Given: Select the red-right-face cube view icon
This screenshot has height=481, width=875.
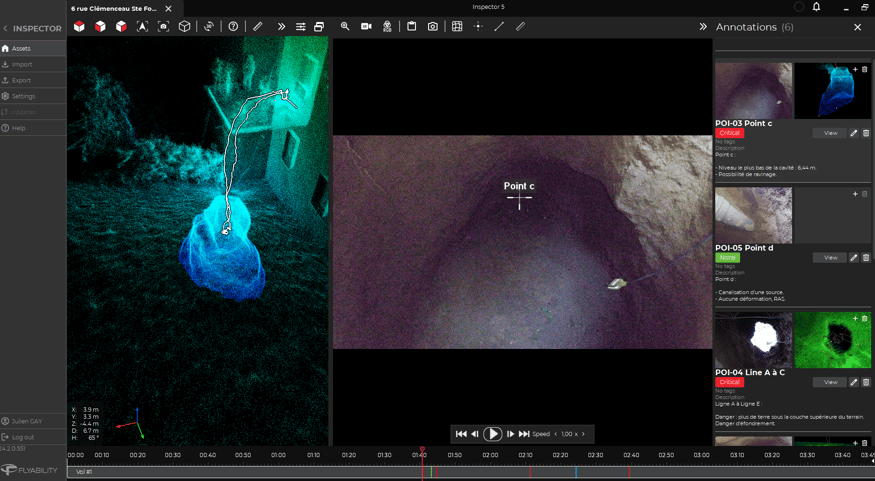Looking at the screenshot, I should click(121, 26).
